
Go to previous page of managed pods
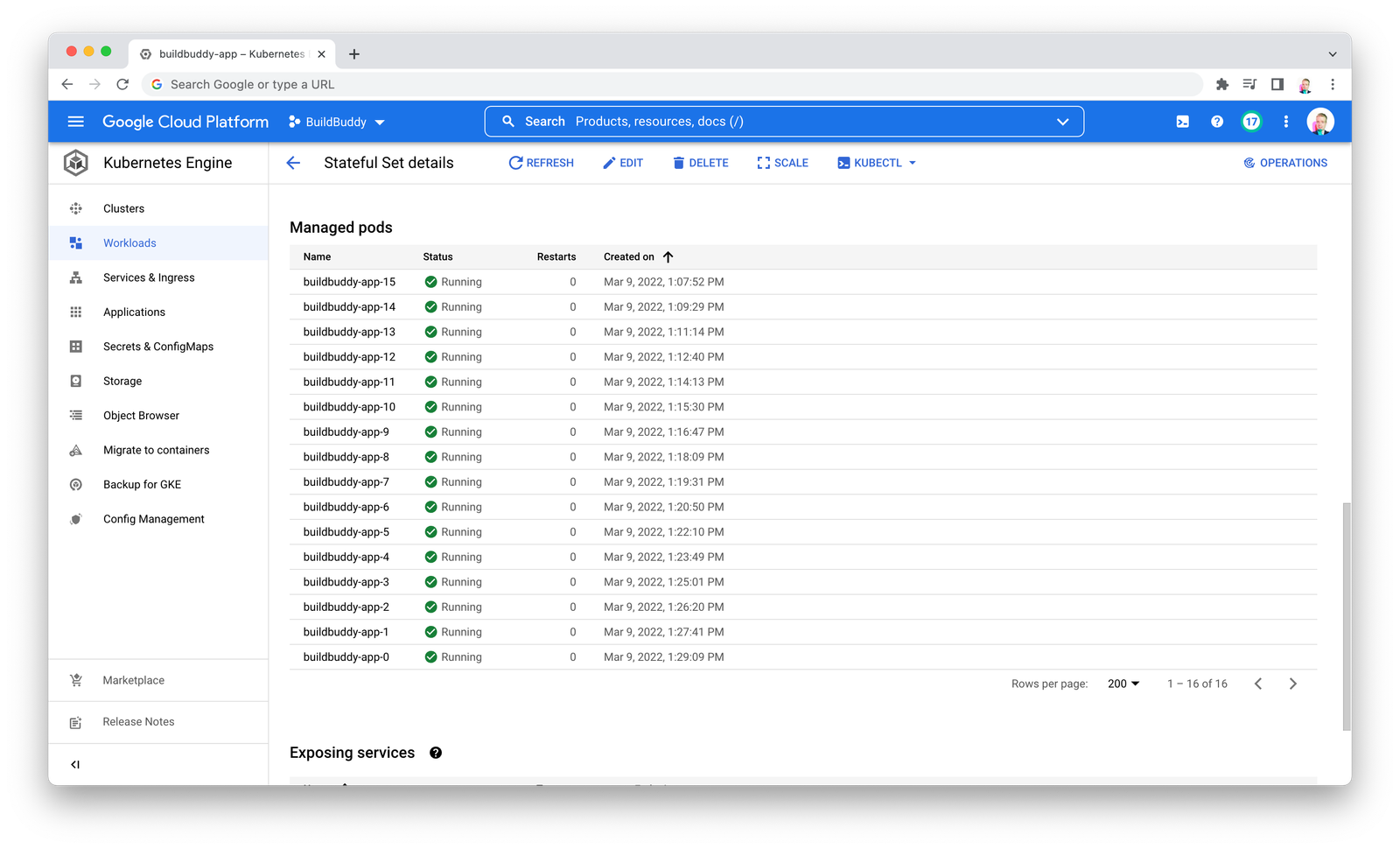(x=1258, y=684)
